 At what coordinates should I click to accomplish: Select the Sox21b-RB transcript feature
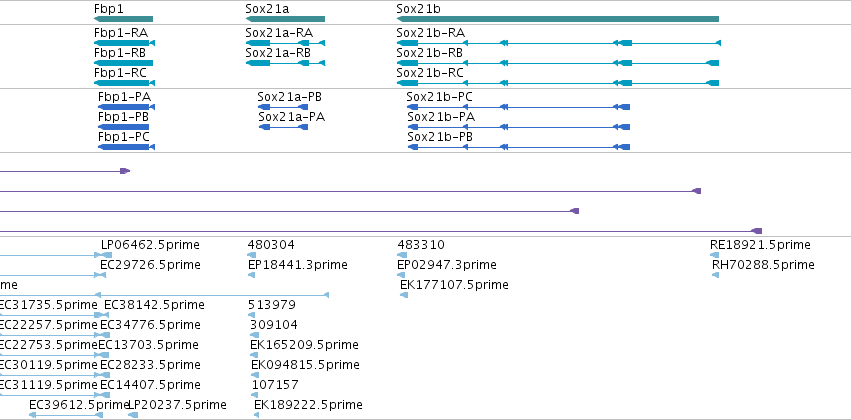pos(557,63)
